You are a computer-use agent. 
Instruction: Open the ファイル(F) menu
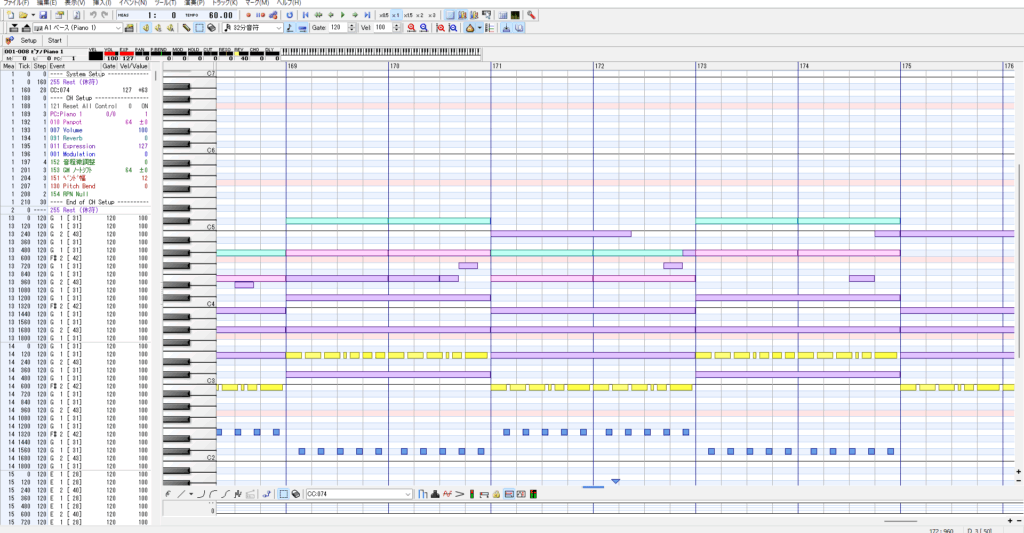click(x=16, y=3)
